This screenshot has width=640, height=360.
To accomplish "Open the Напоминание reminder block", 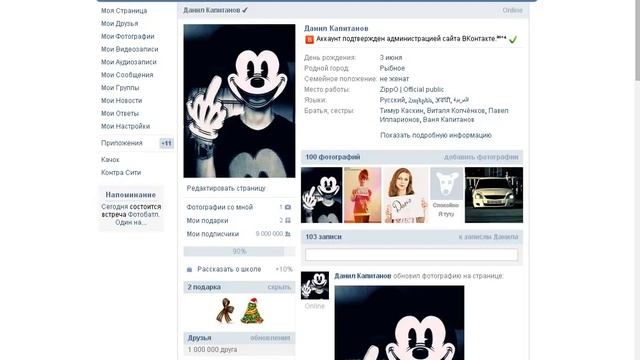I will coord(131,209).
